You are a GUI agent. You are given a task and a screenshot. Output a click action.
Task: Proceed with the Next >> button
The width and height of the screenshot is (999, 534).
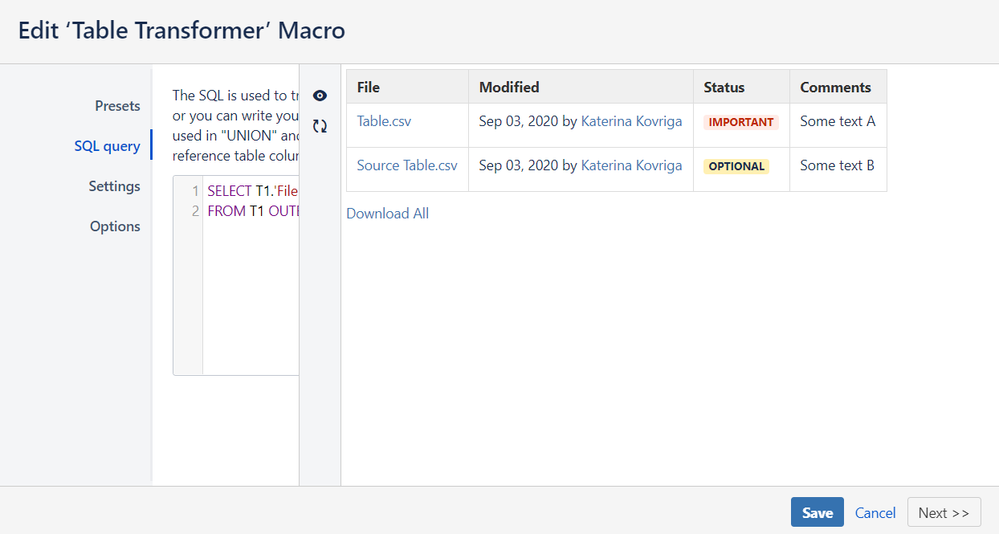pyautogui.click(x=944, y=513)
